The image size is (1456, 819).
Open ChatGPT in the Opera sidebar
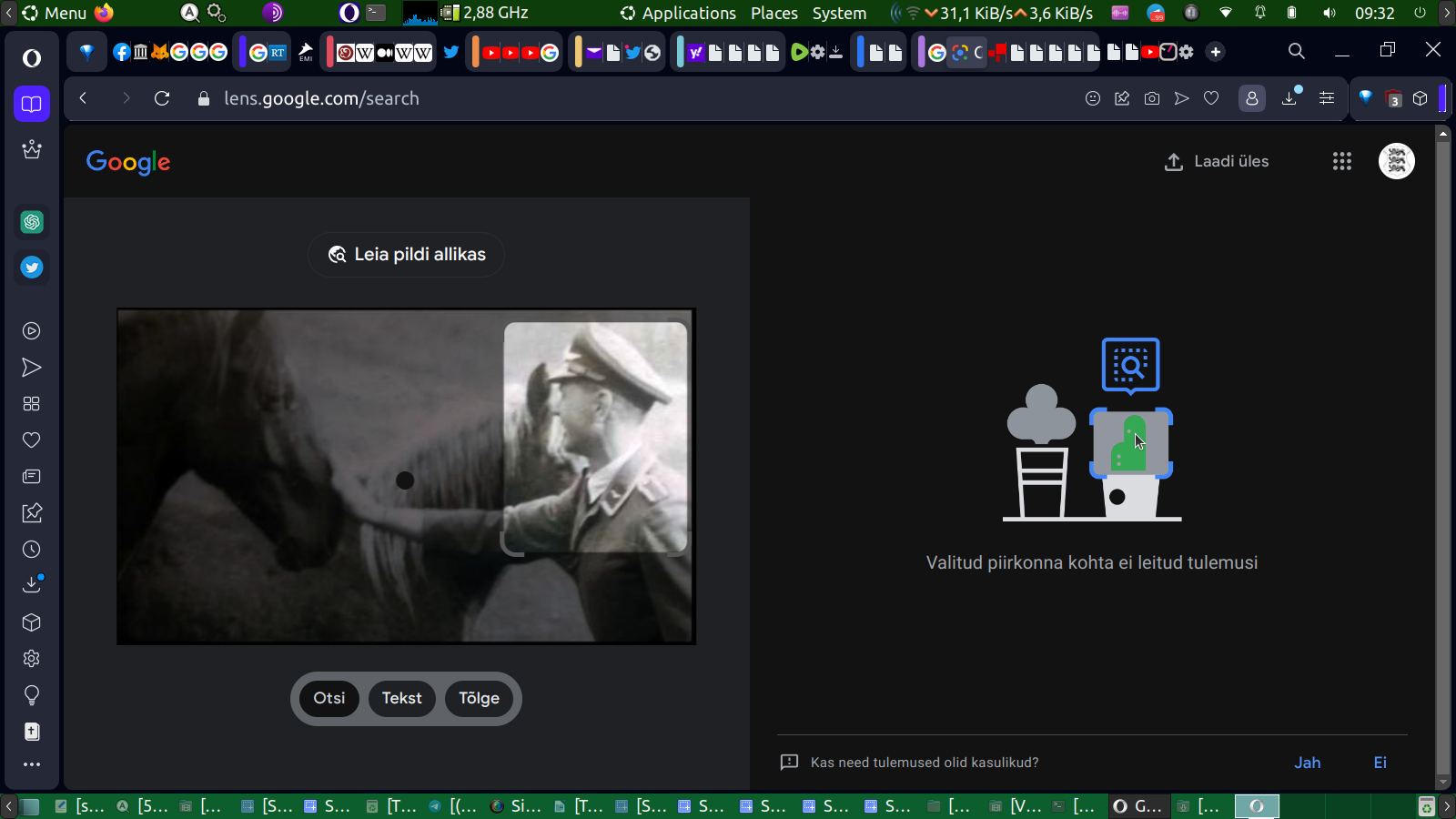pyautogui.click(x=32, y=222)
